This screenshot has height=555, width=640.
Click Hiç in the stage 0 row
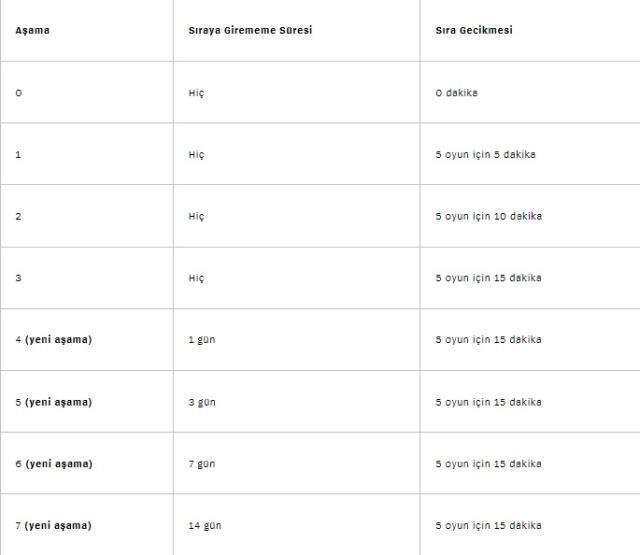tap(196, 93)
